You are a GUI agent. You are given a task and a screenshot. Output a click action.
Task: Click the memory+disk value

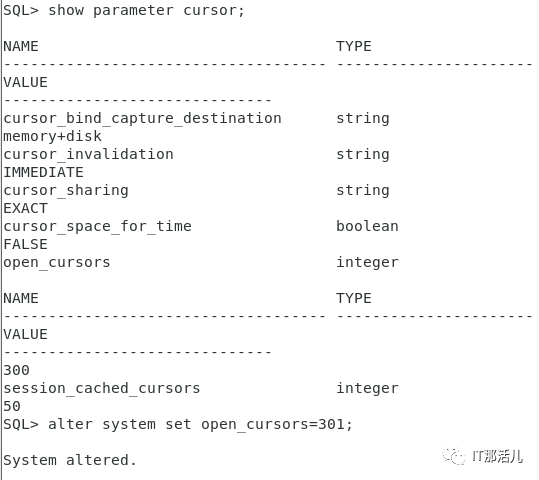(53, 137)
